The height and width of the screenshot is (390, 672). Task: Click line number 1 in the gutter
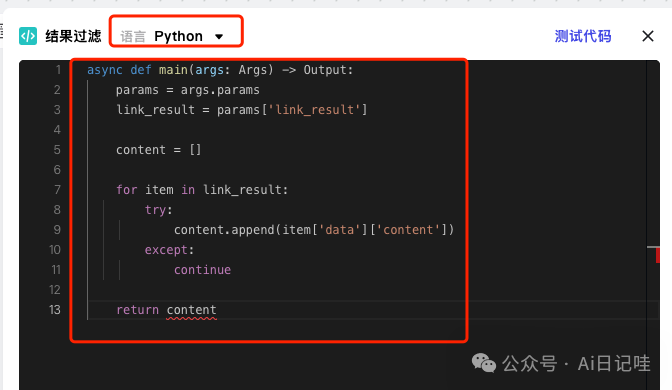click(x=58, y=69)
